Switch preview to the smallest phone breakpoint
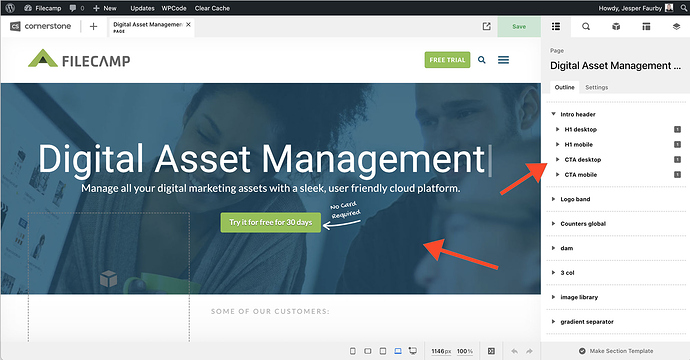The image size is (690, 360). tap(352, 351)
